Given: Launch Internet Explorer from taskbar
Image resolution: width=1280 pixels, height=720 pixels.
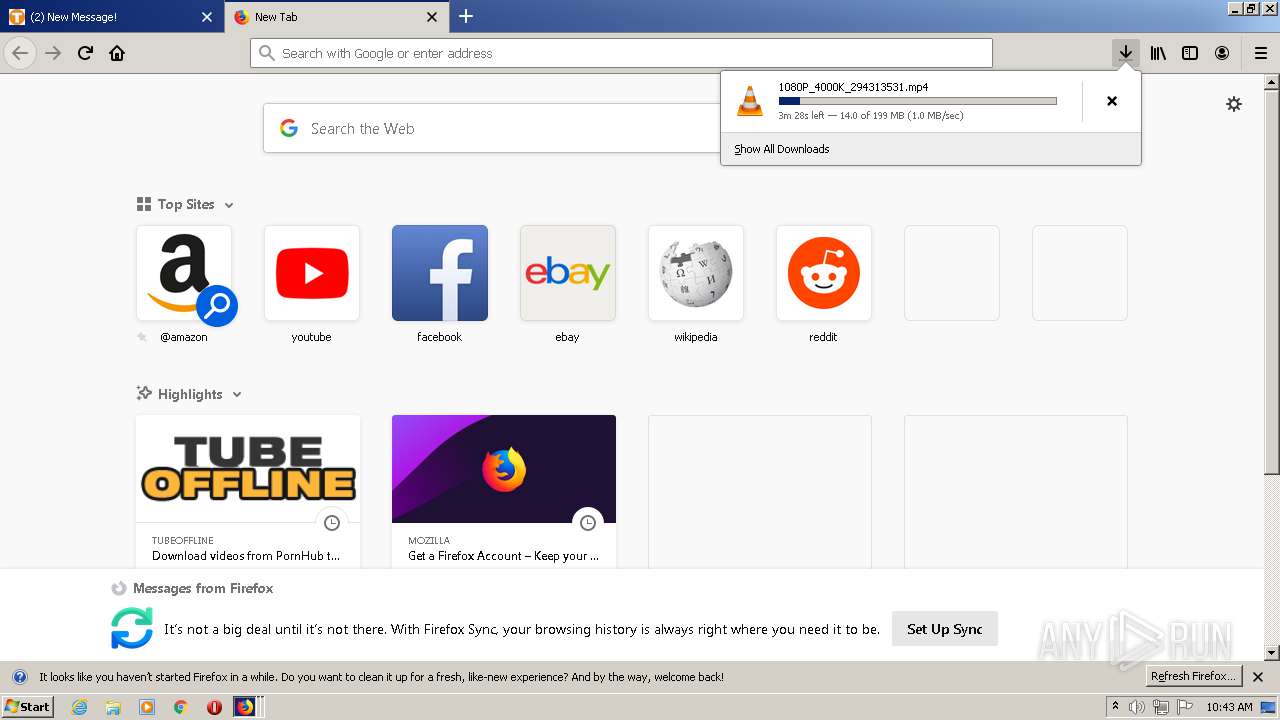Looking at the screenshot, I should (80, 707).
